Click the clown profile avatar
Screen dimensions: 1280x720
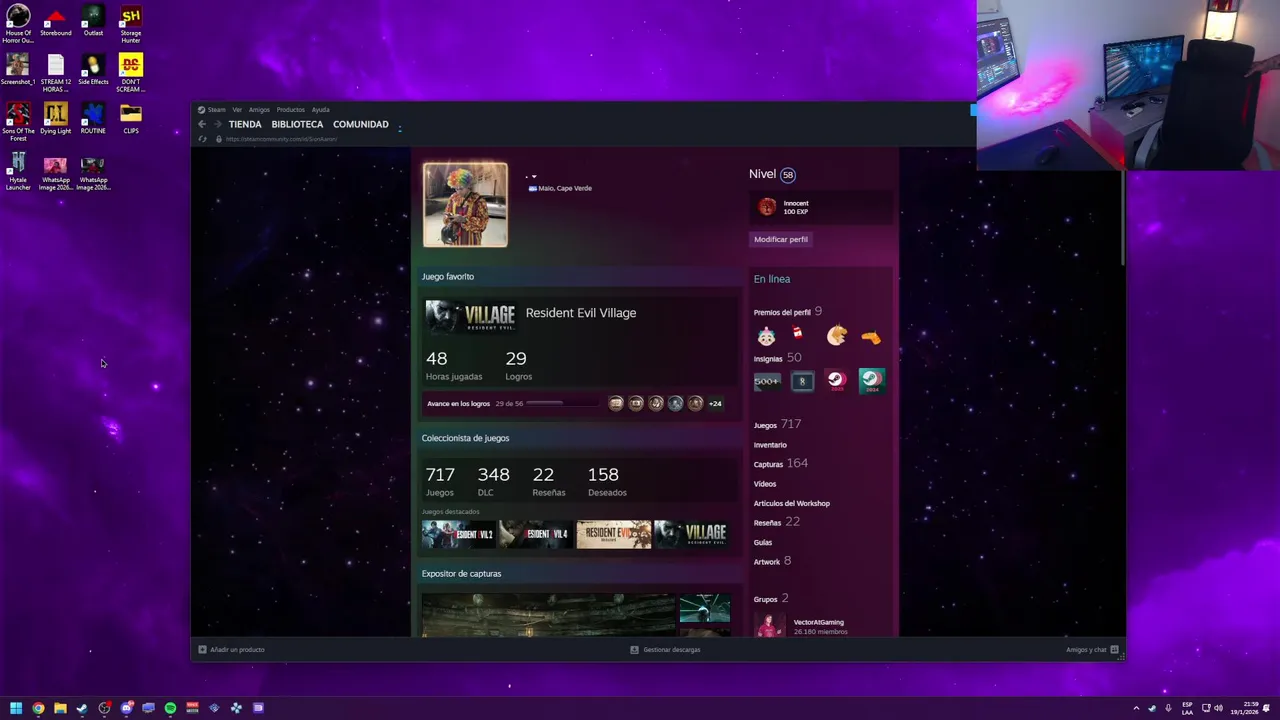465,205
